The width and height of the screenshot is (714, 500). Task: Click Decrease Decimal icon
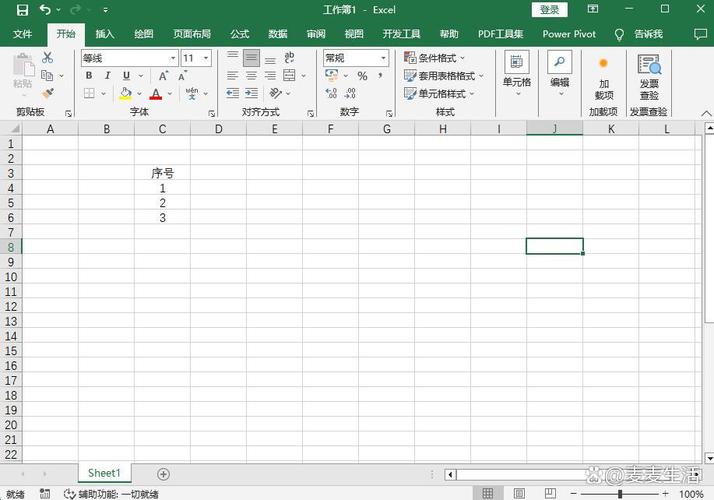(350, 93)
